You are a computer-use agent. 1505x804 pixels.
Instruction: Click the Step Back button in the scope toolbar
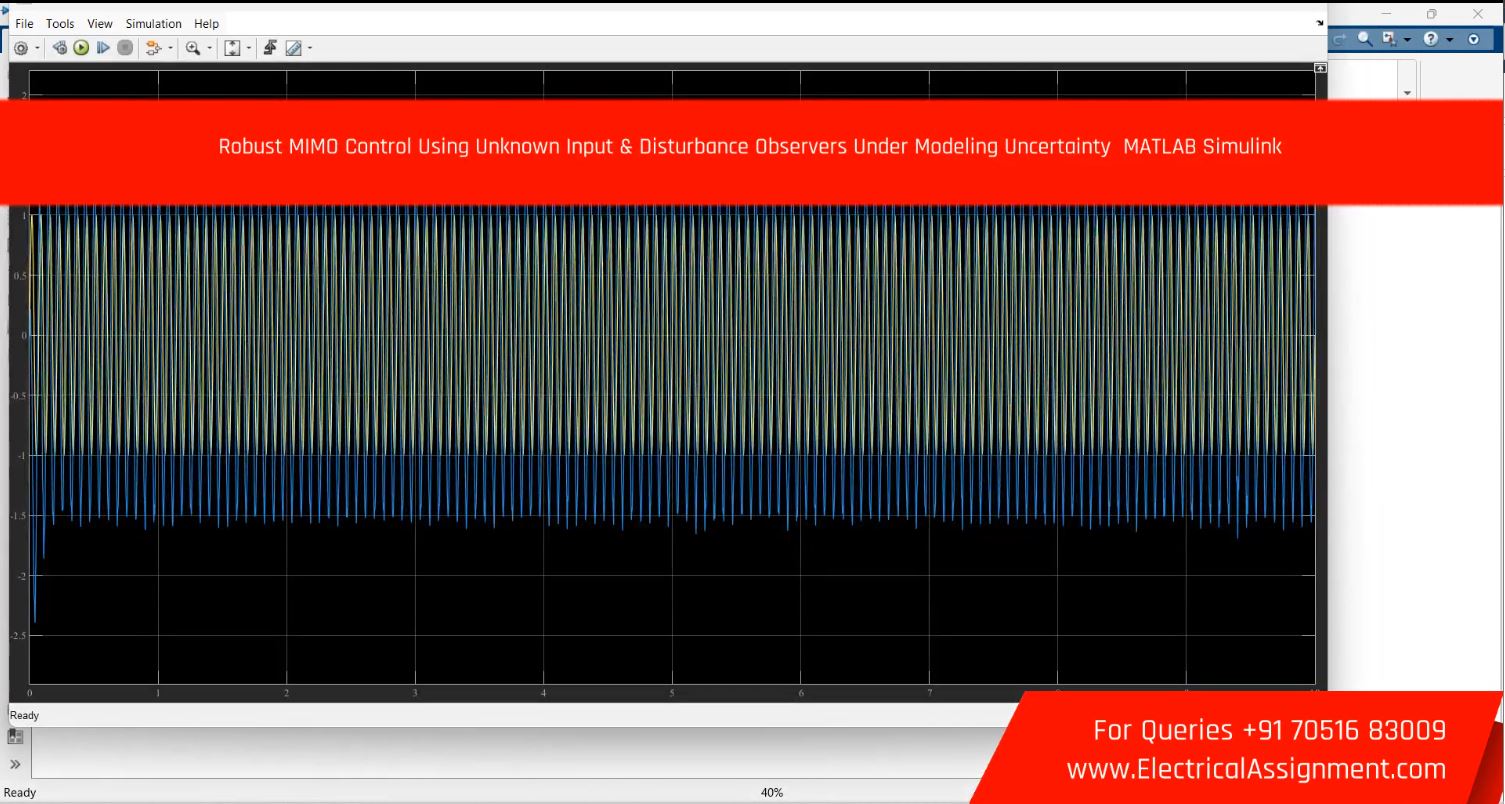[x=60, y=48]
